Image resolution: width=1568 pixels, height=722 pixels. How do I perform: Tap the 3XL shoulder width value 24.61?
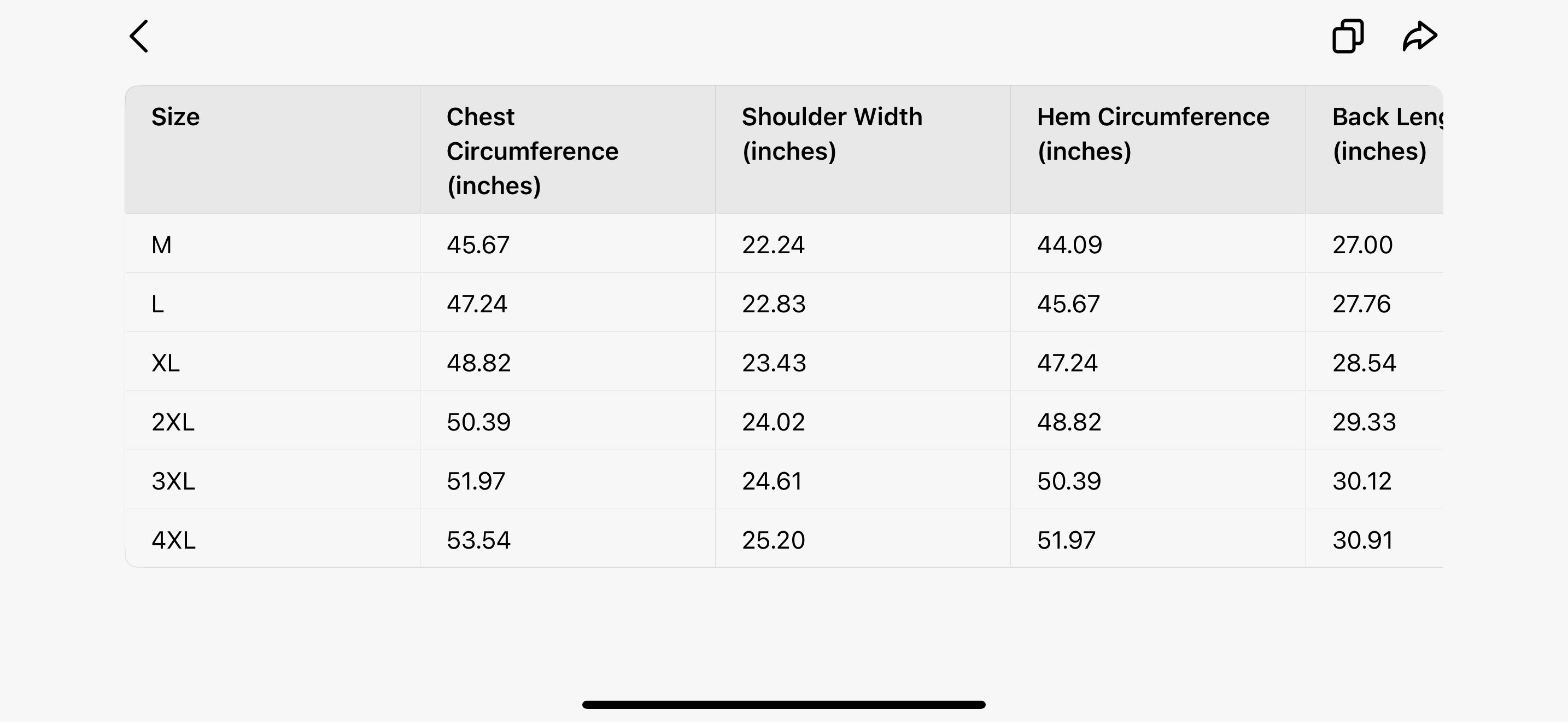772,481
